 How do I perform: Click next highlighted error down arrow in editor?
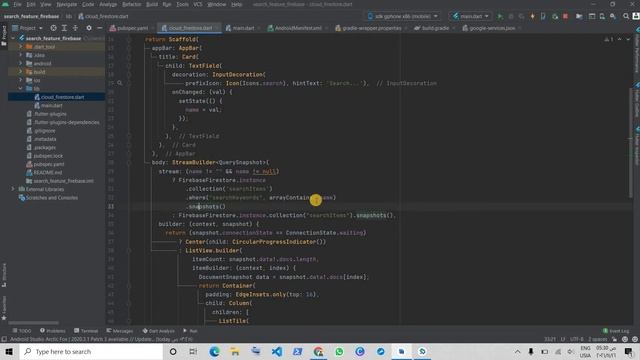pyautogui.click(x=628, y=39)
